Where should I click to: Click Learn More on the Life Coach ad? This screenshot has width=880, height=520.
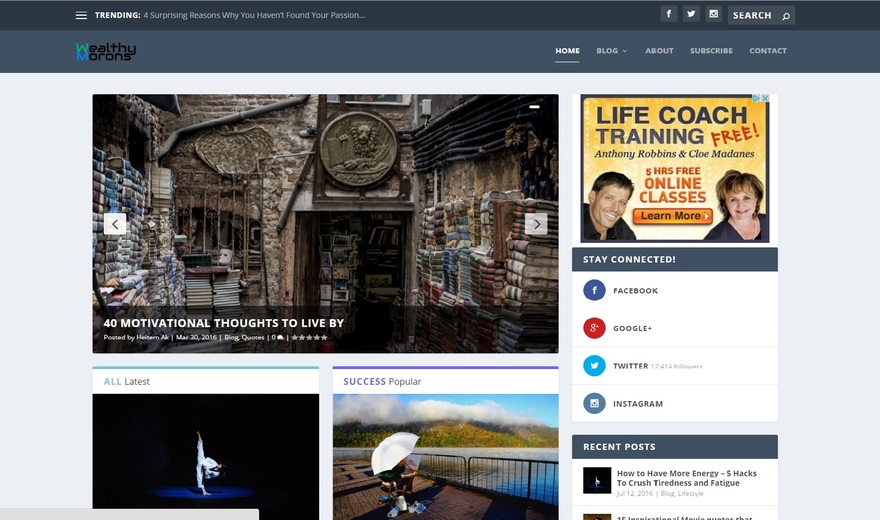(x=673, y=216)
